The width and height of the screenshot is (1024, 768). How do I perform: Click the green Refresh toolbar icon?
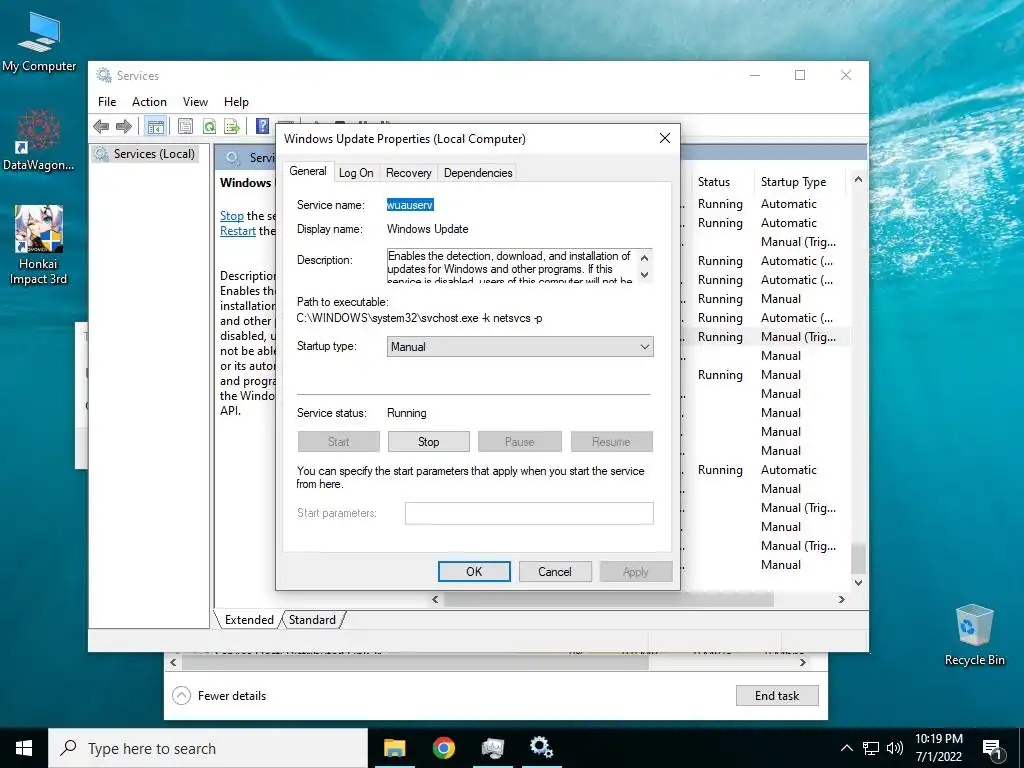[x=209, y=126]
